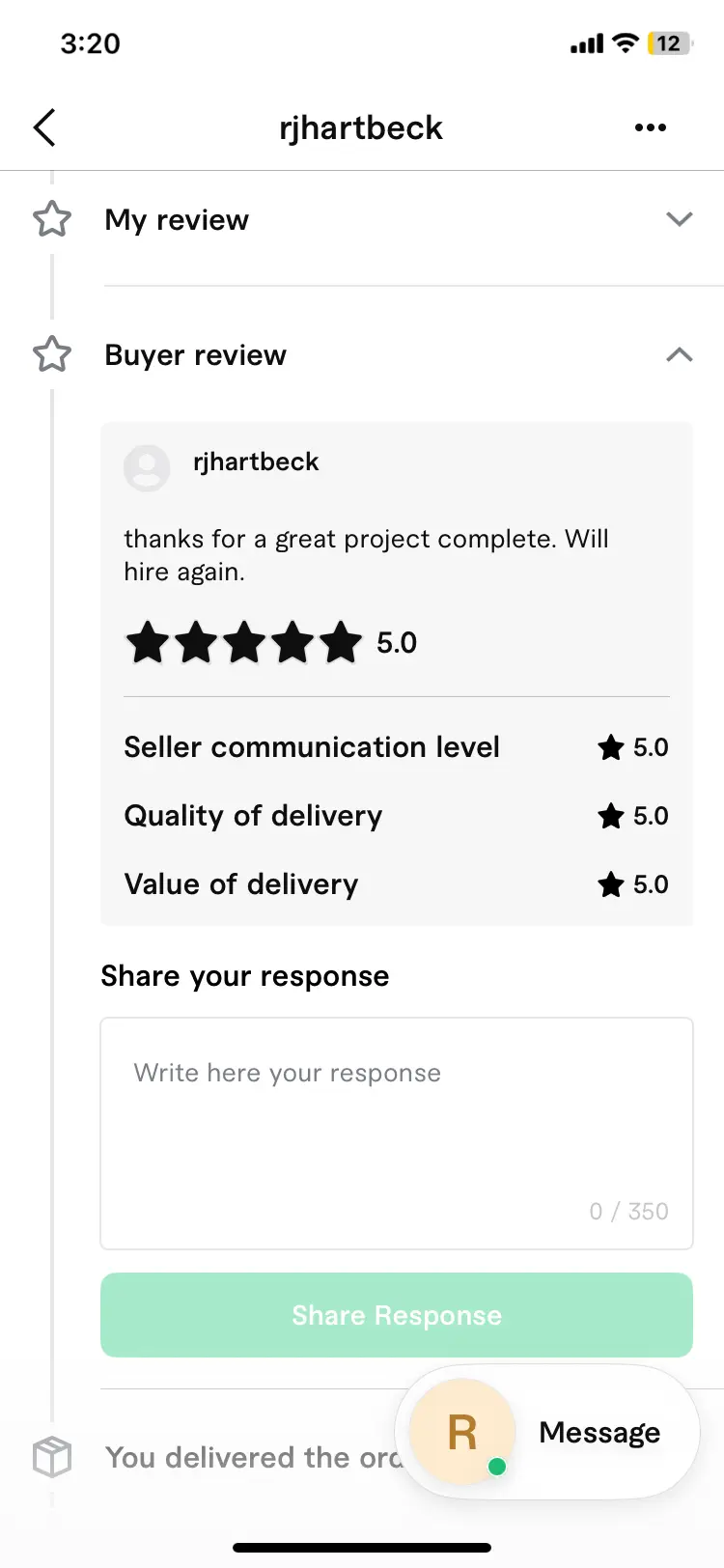Tap the star next to Value of delivery
Image resolution: width=724 pixels, height=1568 pixels.
click(x=611, y=884)
